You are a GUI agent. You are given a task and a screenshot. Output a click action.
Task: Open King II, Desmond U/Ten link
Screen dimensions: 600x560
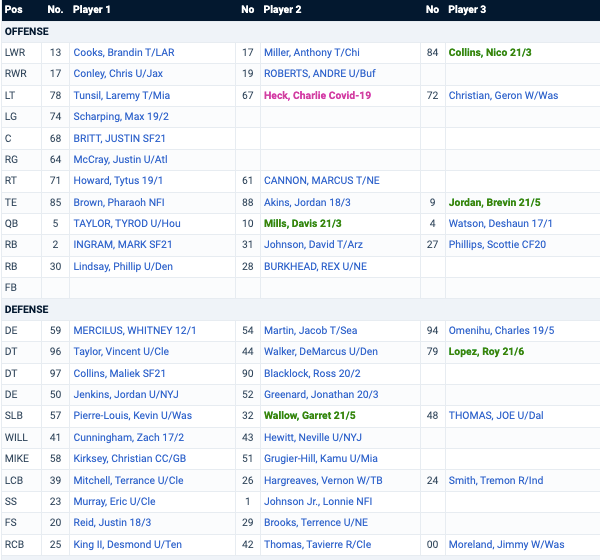click(x=127, y=544)
